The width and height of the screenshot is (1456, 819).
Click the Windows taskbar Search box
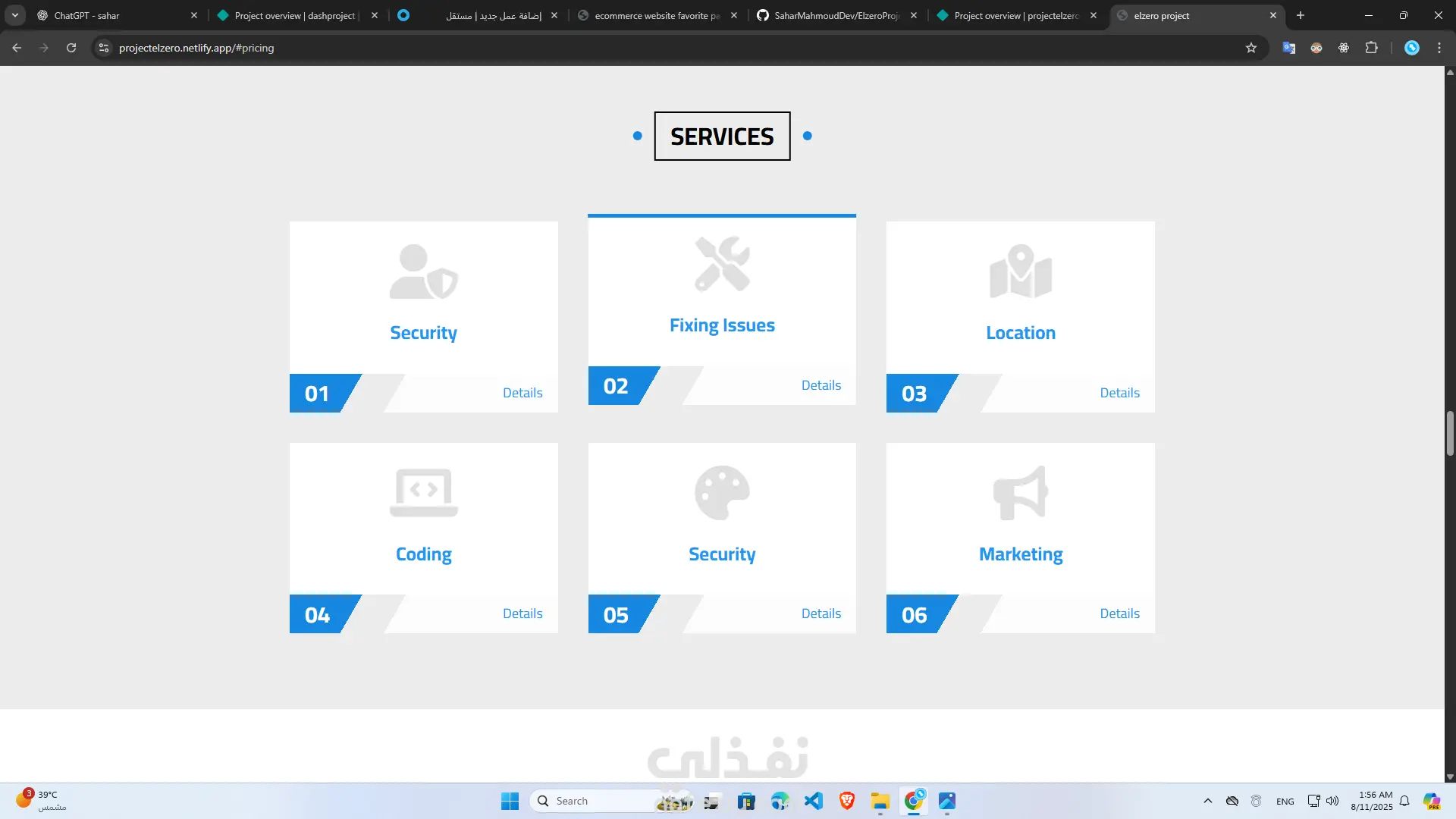point(599,801)
